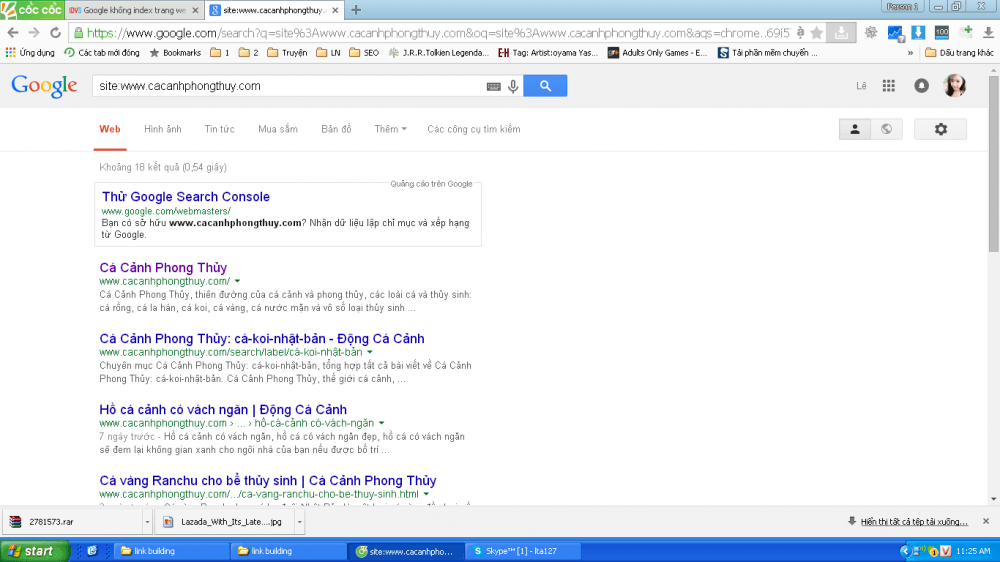
Task: Open Ứng dụng apps shortcut in bookmarks bar
Action: coord(30,53)
